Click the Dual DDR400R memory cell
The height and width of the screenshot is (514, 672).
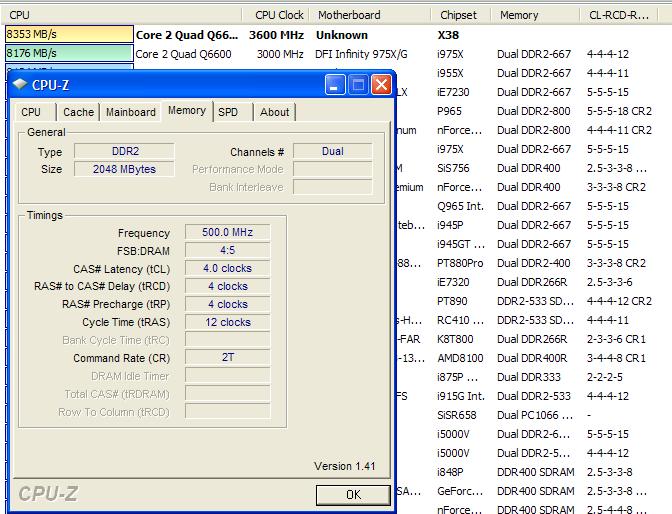click(x=532, y=358)
